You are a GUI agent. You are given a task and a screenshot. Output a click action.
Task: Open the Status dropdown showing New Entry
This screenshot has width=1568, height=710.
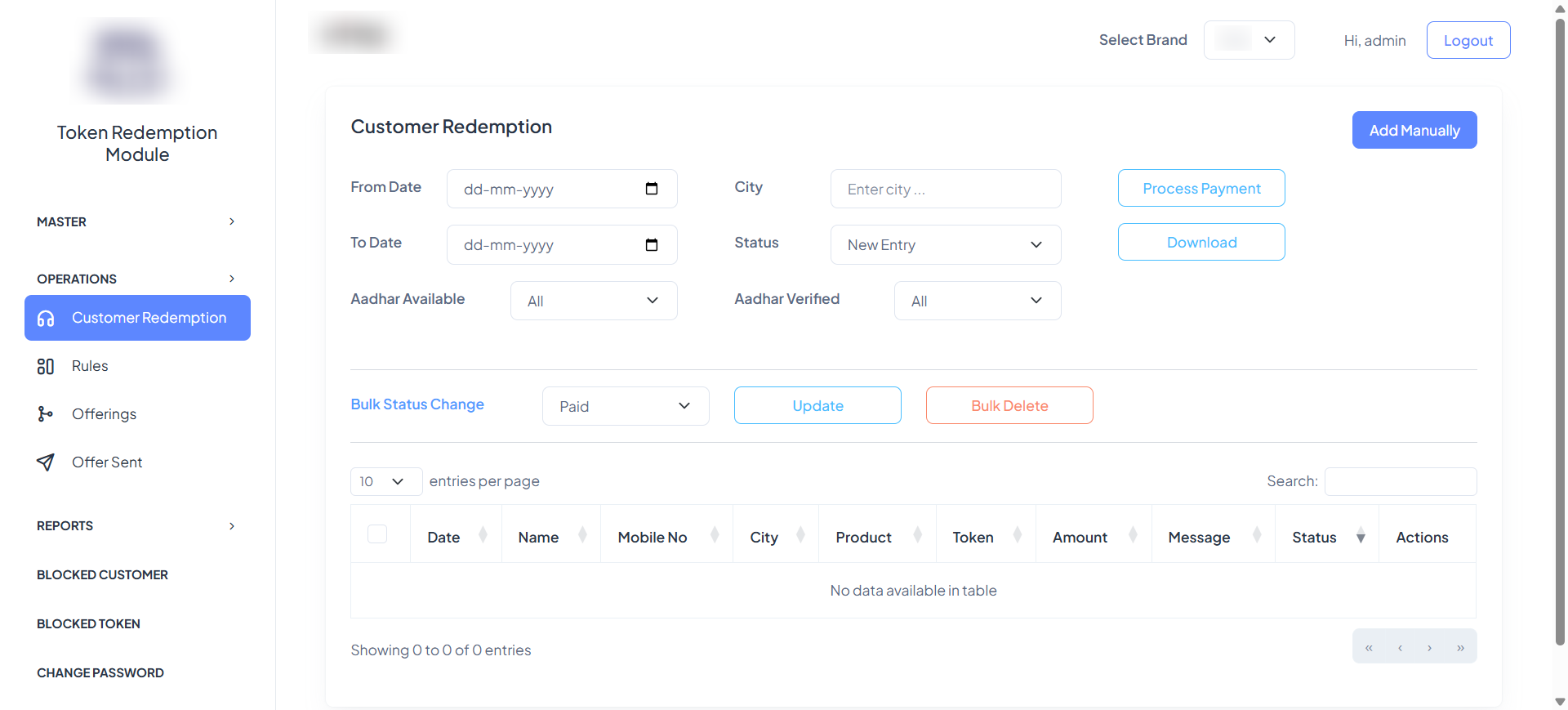click(x=946, y=245)
